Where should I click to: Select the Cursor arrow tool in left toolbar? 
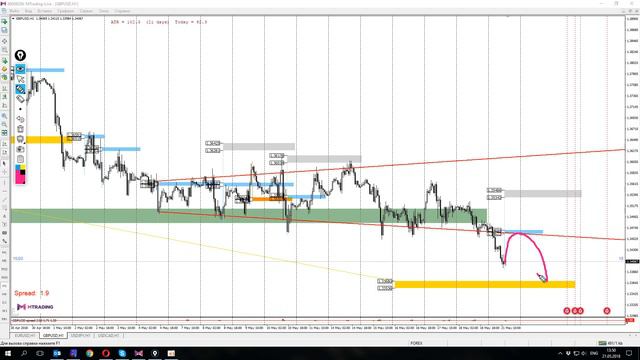(4, 163)
